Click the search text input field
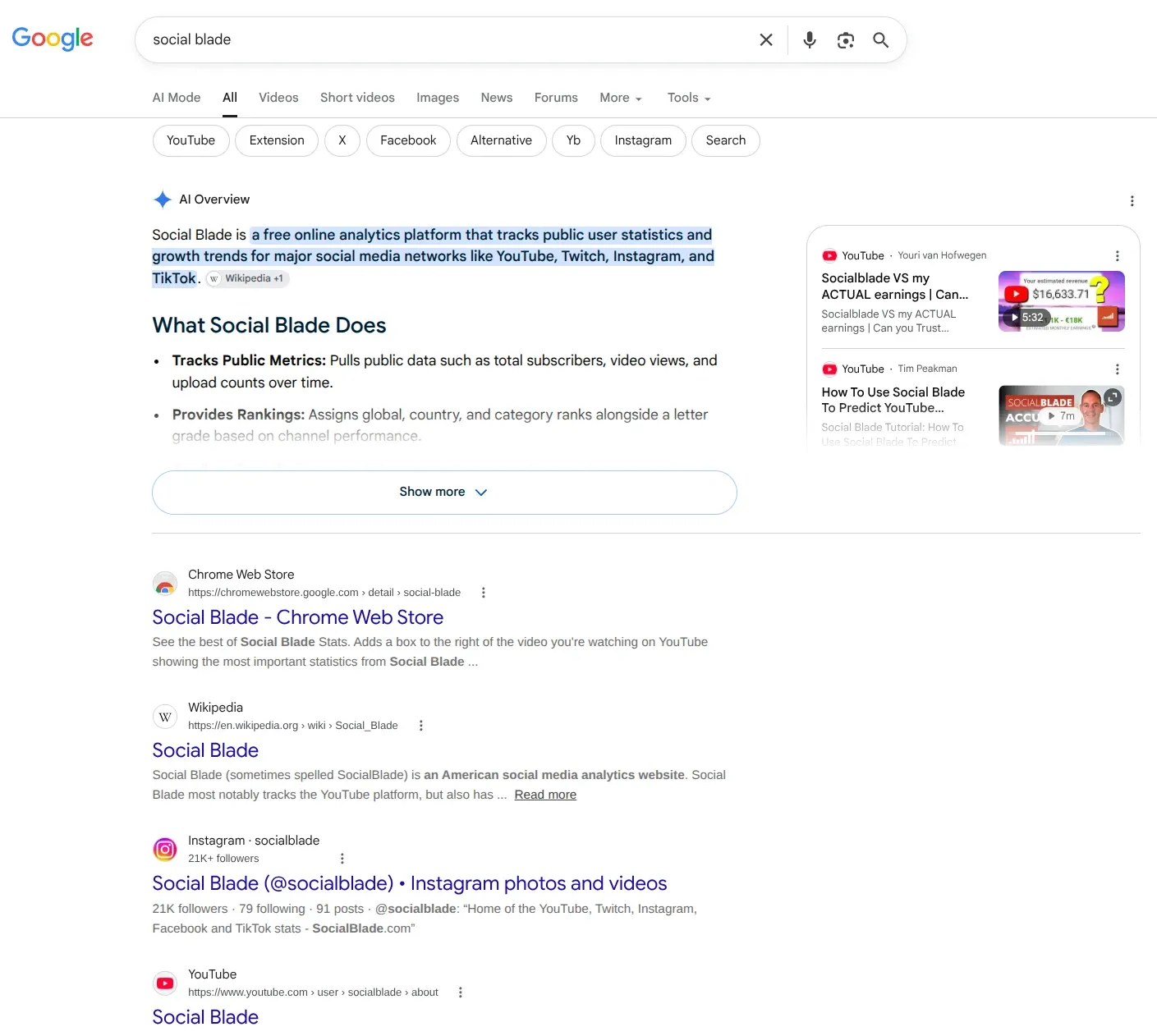This screenshot has width=1157, height=1036. pos(448,39)
